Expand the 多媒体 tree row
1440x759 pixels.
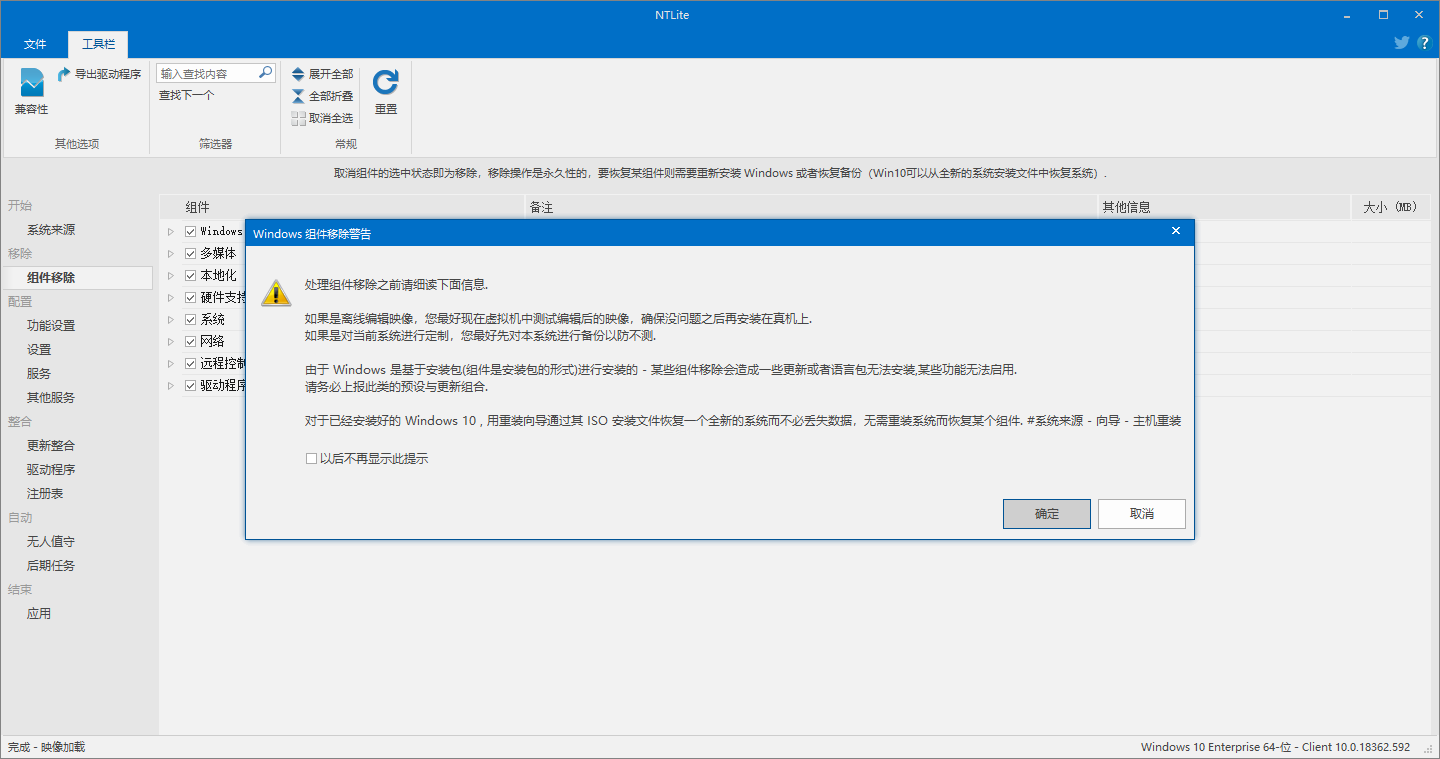coord(171,253)
